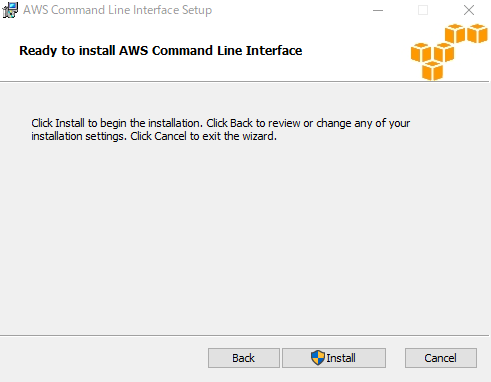
Task: Click the window title 'AWS Command Line Interface Setup'
Action: (x=117, y=10)
